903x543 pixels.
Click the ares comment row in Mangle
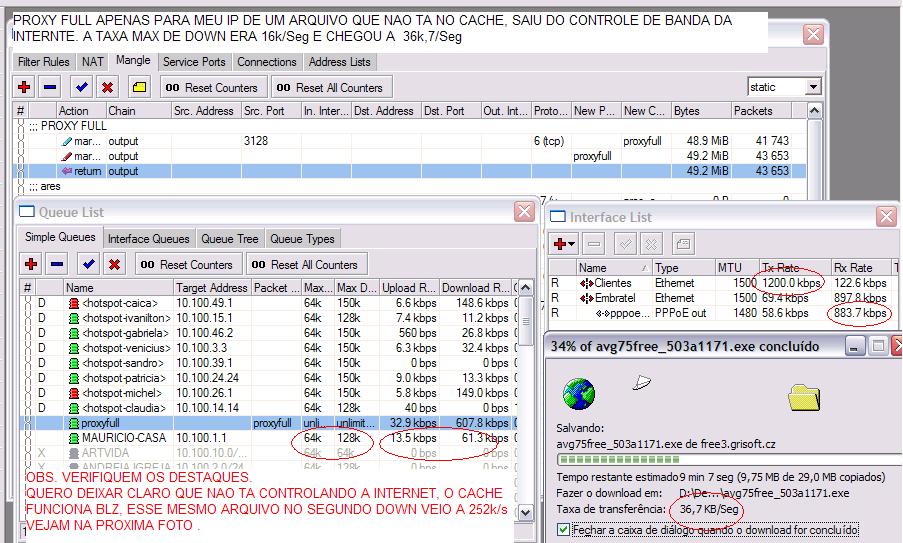pos(409,186)
